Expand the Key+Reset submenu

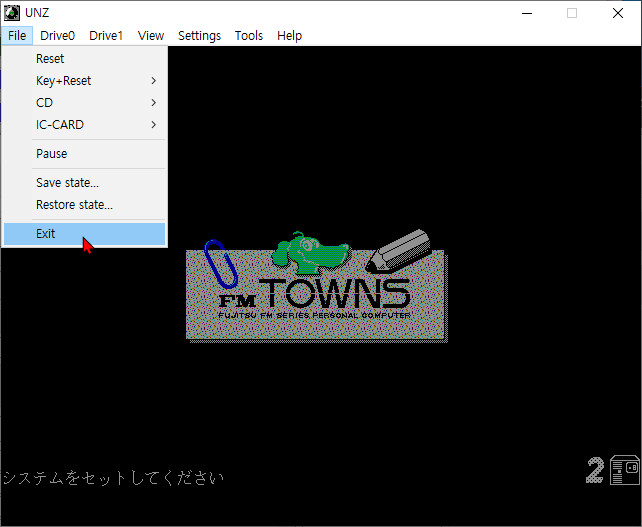[84, 81]
